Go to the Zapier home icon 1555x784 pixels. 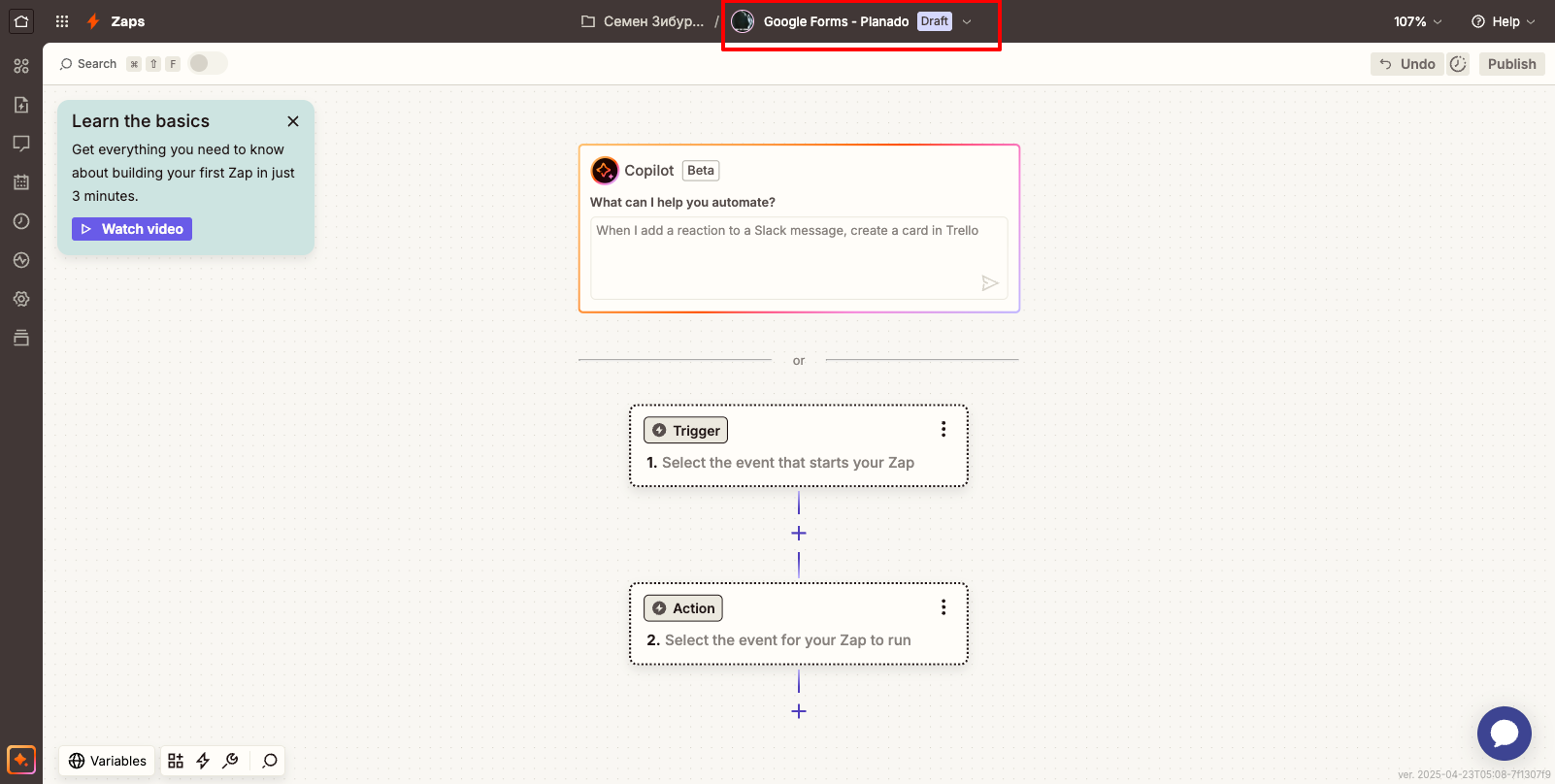pyautogui.click(x=21, y=21)
